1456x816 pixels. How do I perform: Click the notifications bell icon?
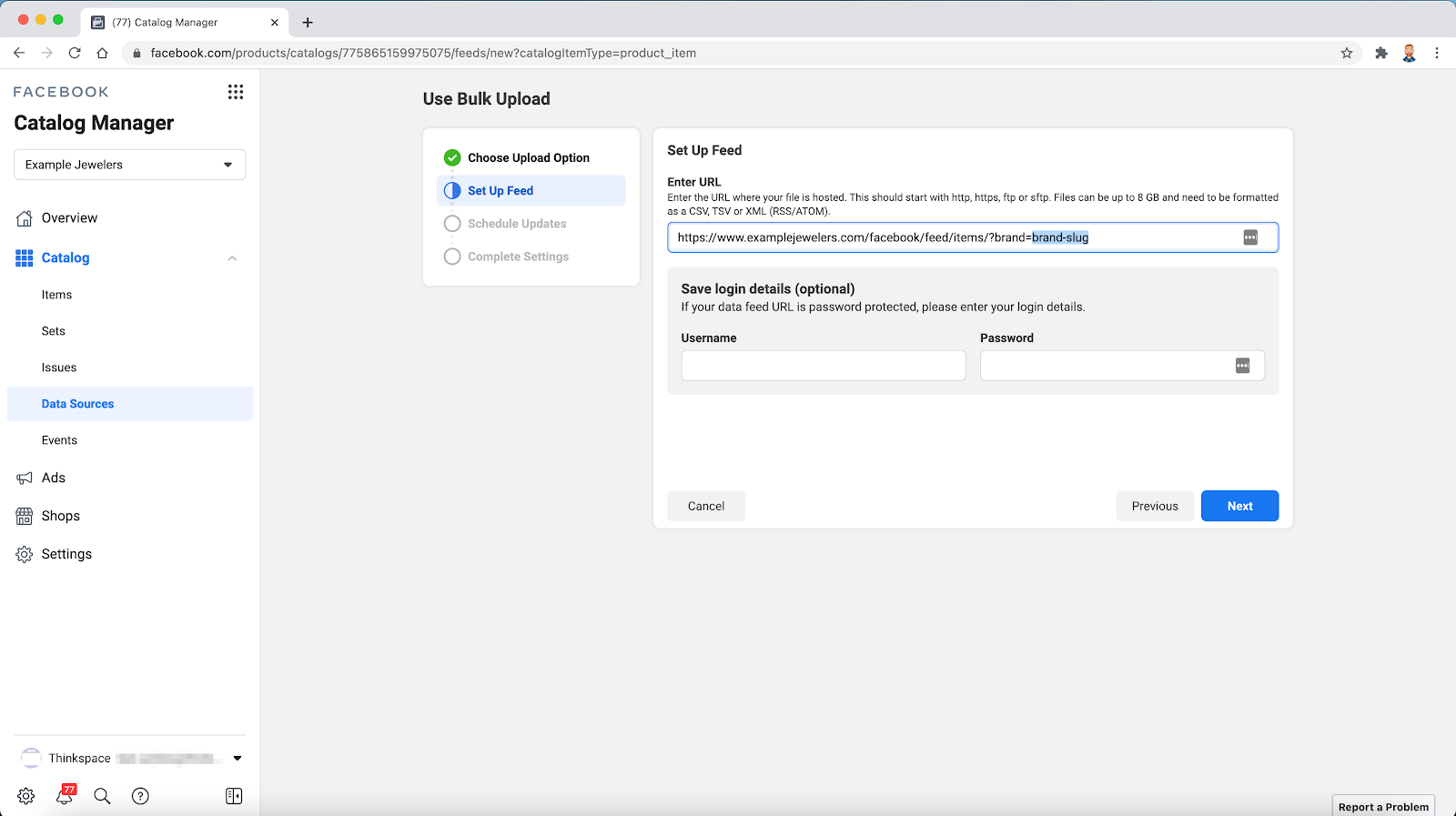[x=65, y=796]
